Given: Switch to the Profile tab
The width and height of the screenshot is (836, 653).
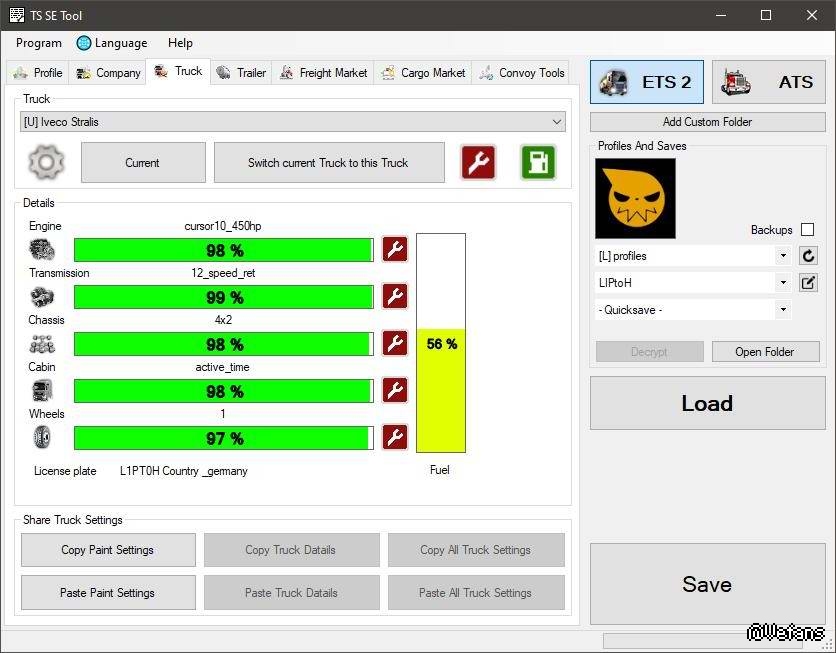Looking at the screenshot, I should [38, 73].
